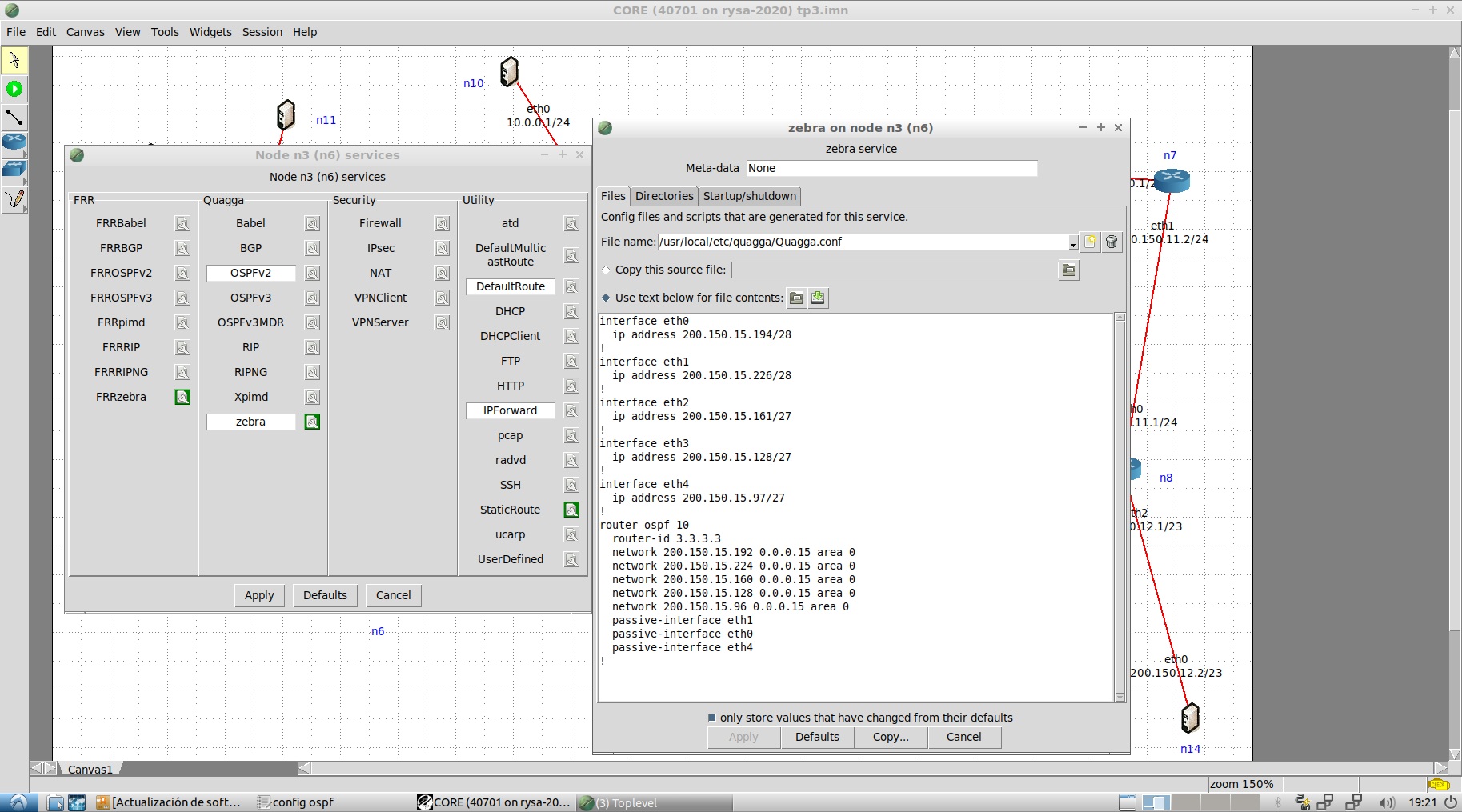Select the Canvas1 tab

tap(90, 769)
